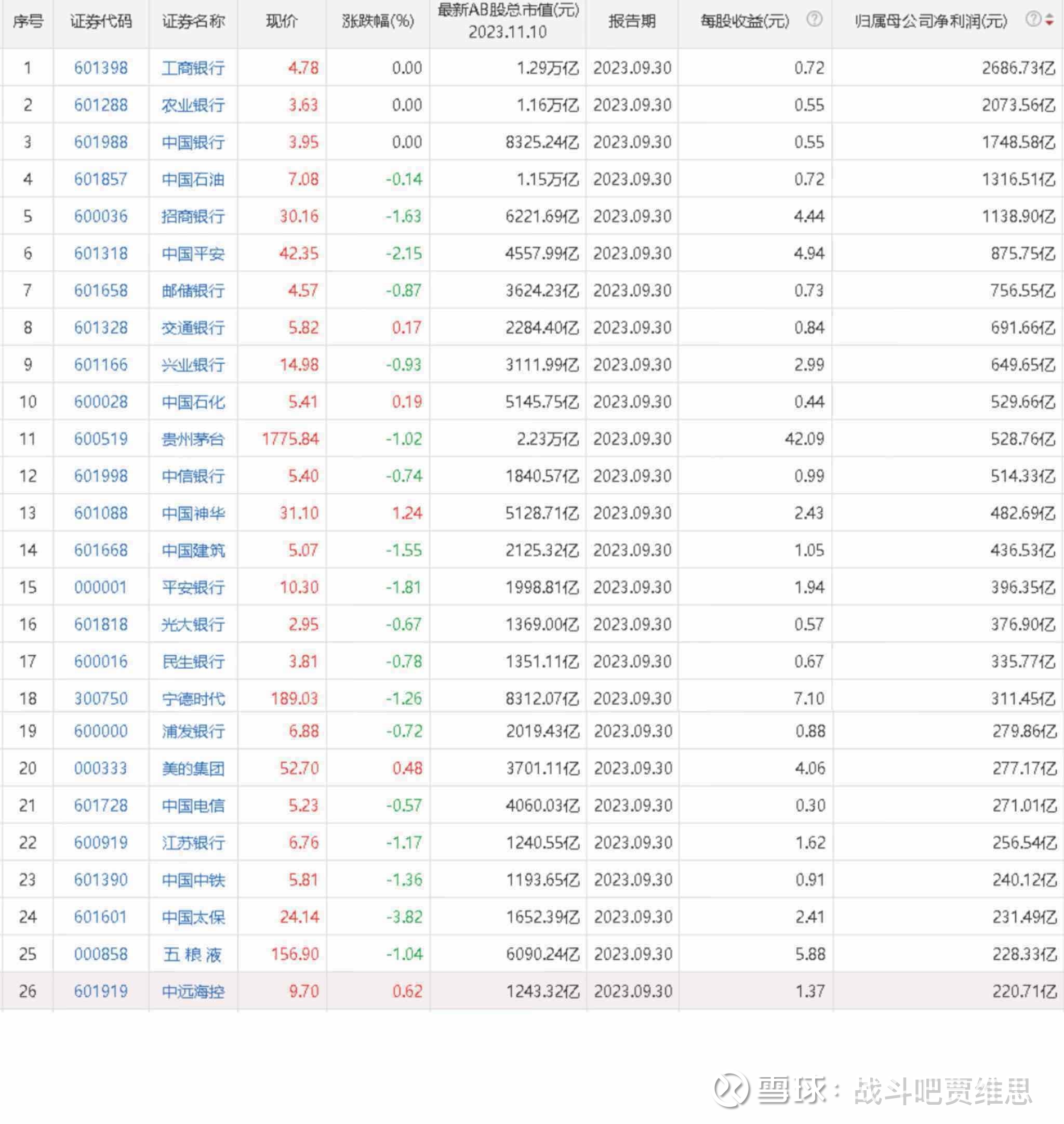The width and height of the screenshot is (1064, 1124).
Task: Open 贵州茅台 stock name link
Action: 193,439
